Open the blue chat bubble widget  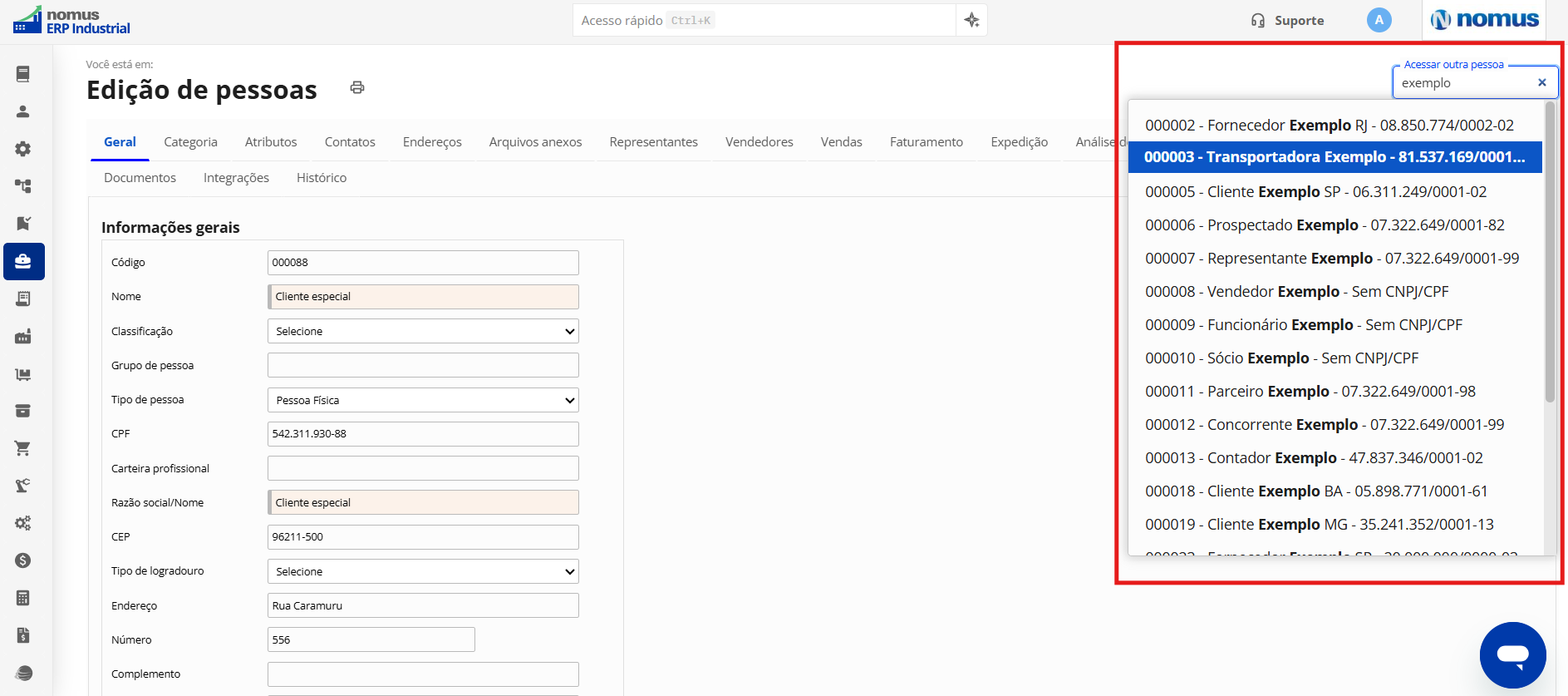[1513, 655]
